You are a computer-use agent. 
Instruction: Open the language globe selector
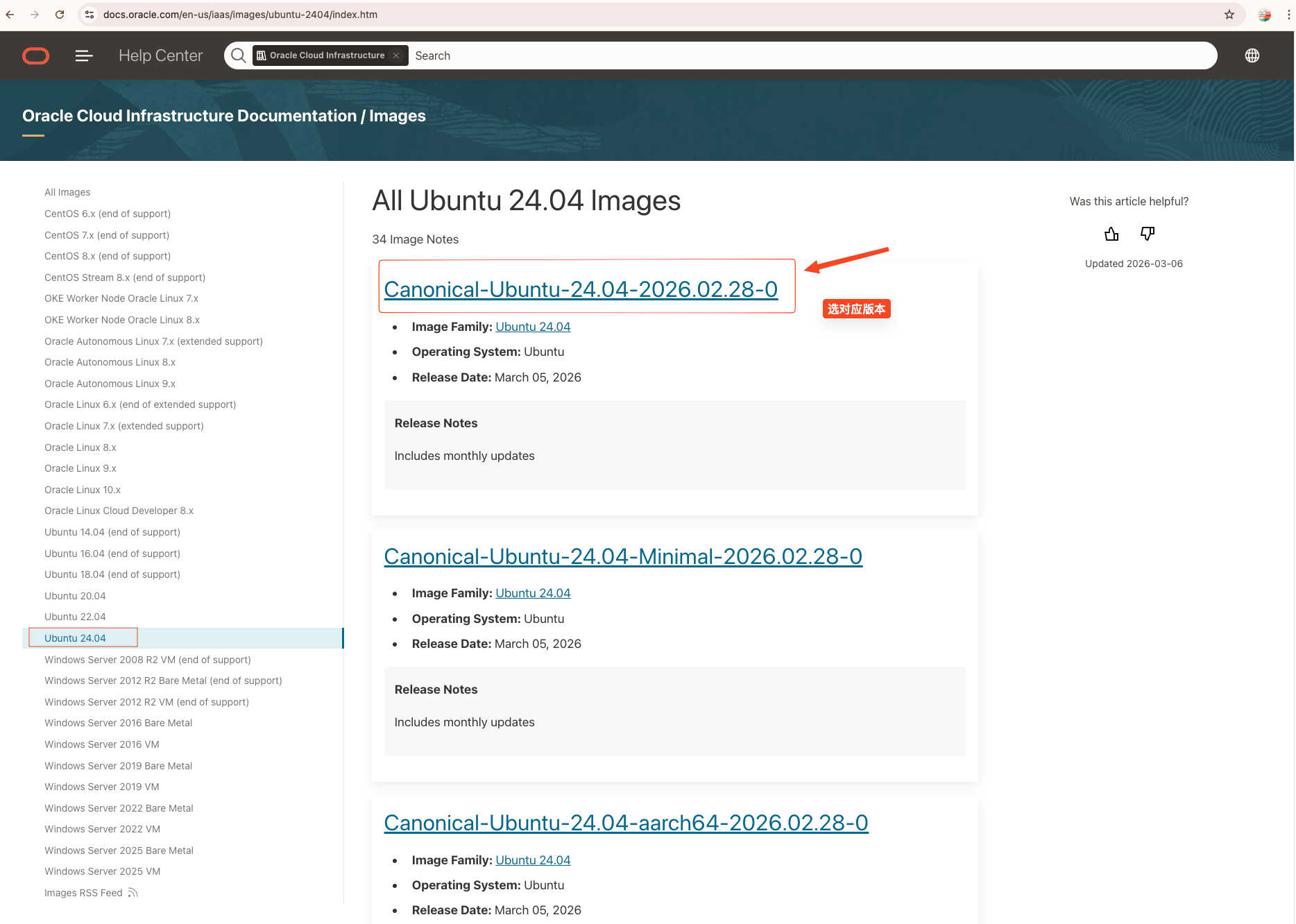pos(1252,55)
